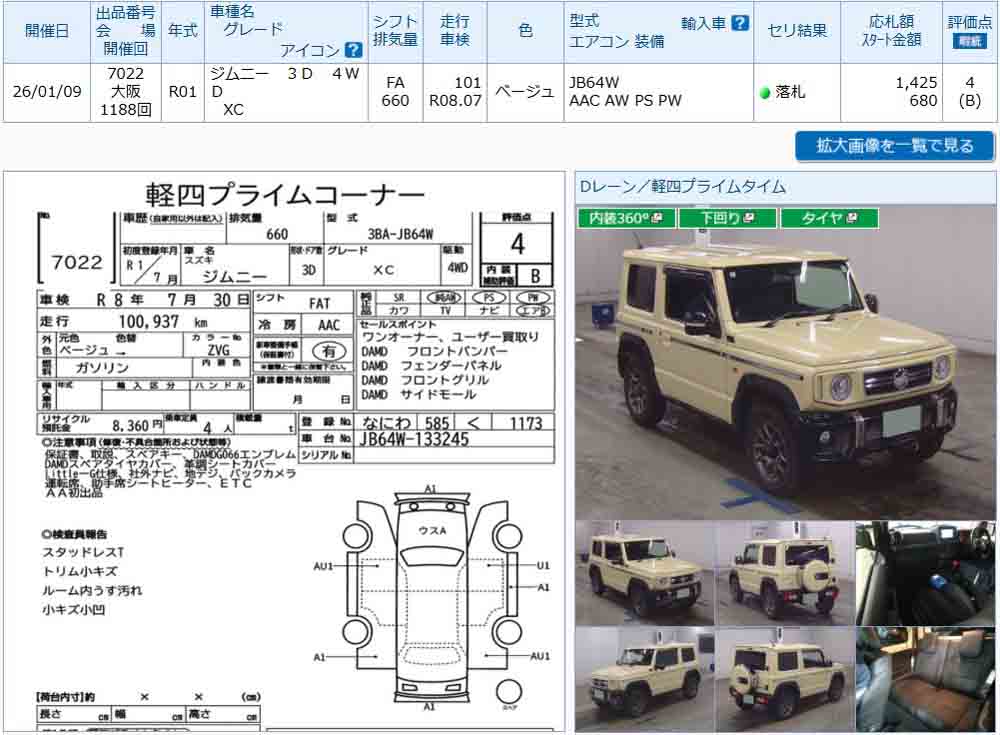Click the small blue badge under 評価点

click(969, 42)
